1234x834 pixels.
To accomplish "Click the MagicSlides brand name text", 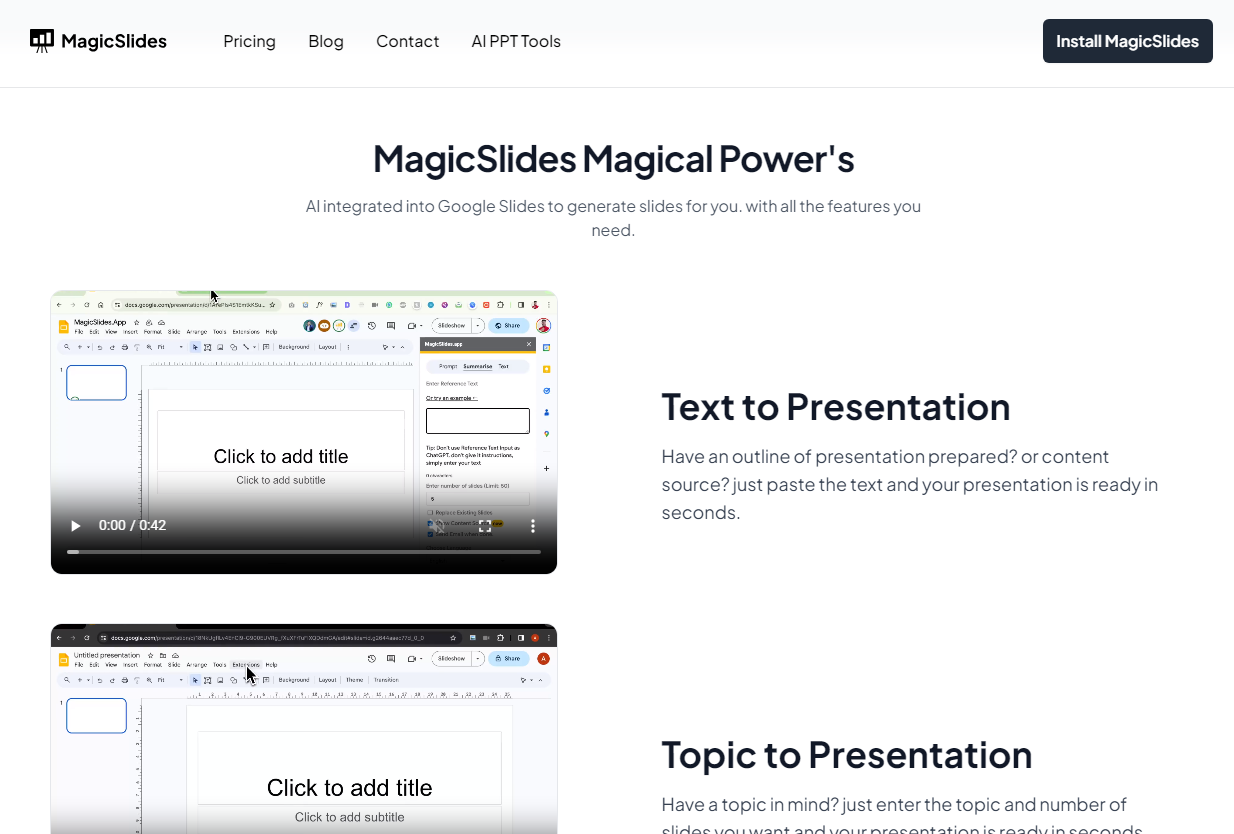I will pos(114,41).
